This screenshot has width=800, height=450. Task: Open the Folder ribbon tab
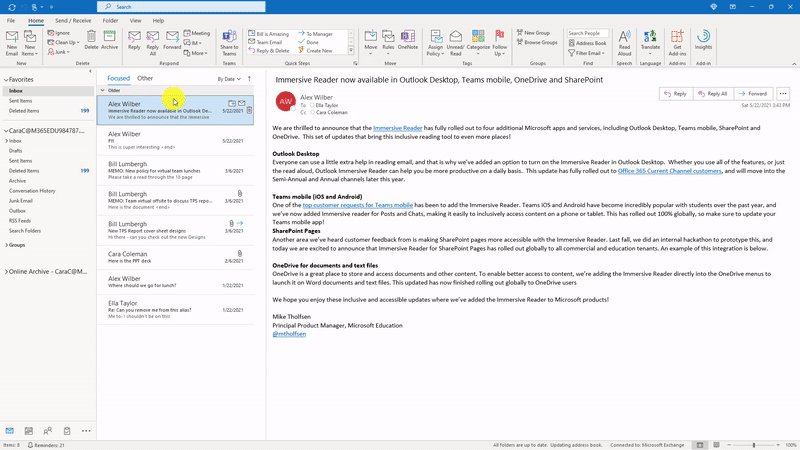coord(110,20)
